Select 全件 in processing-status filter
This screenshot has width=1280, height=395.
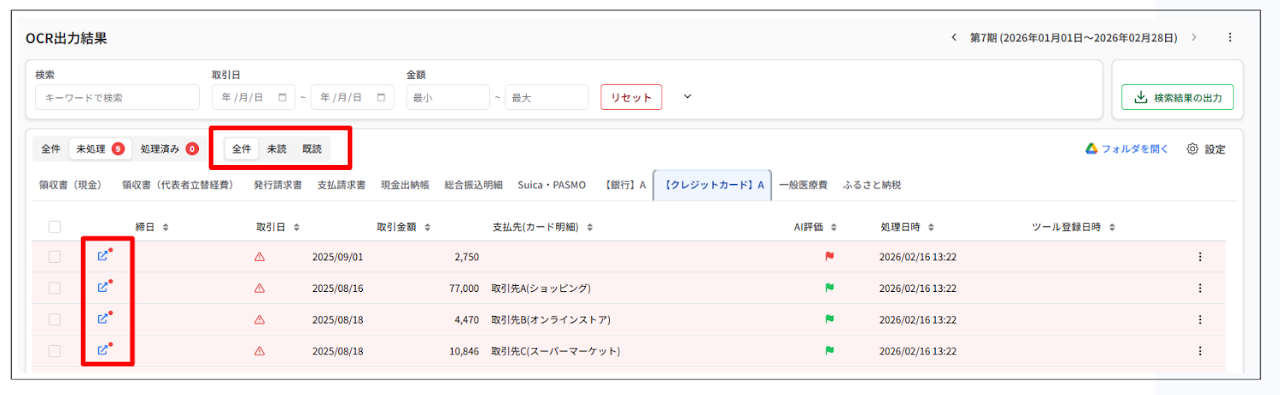(51, 149)
